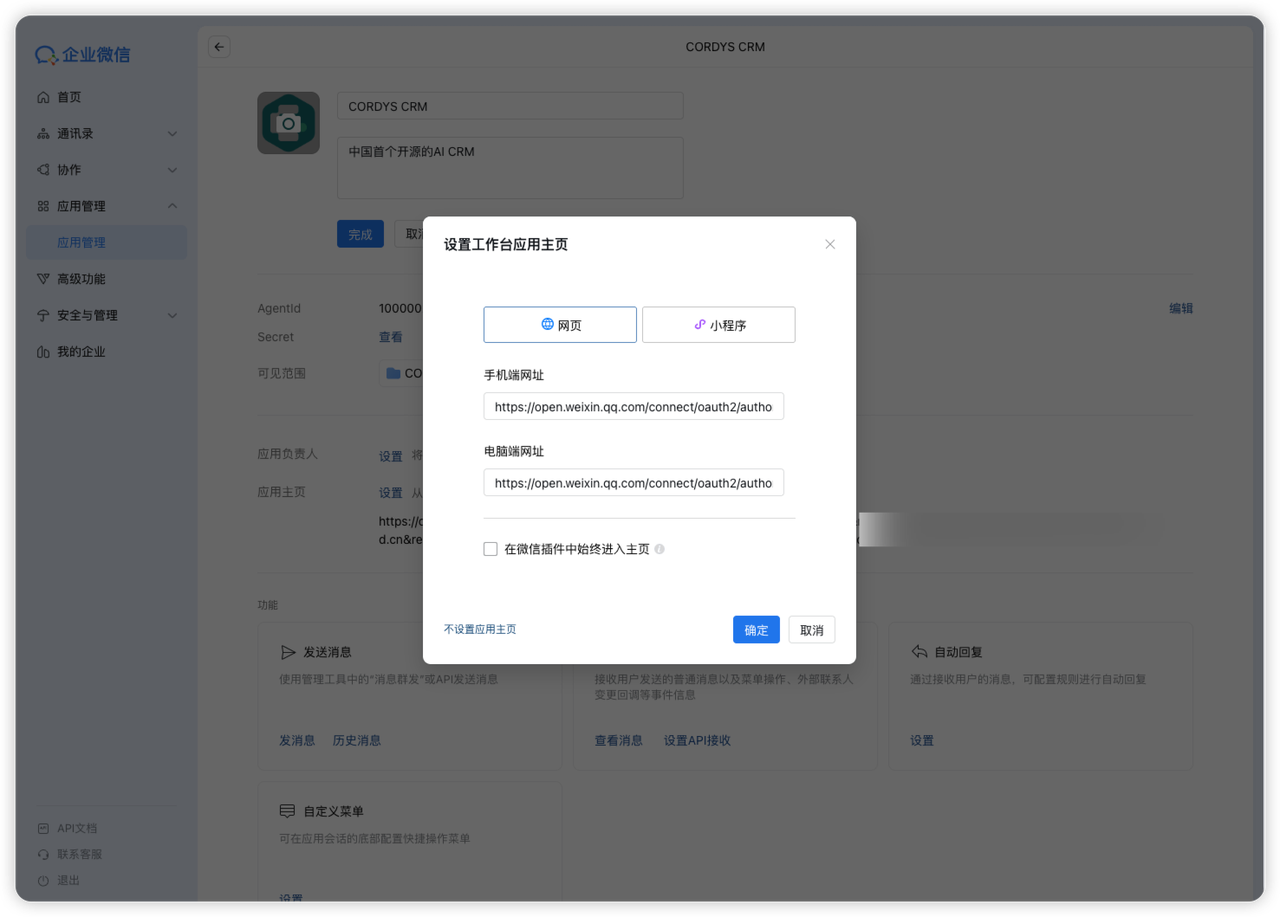Screen dimensions: 1280x917
Task: Click the folder icon in 可见范围
Action: (x=393, y=373)
